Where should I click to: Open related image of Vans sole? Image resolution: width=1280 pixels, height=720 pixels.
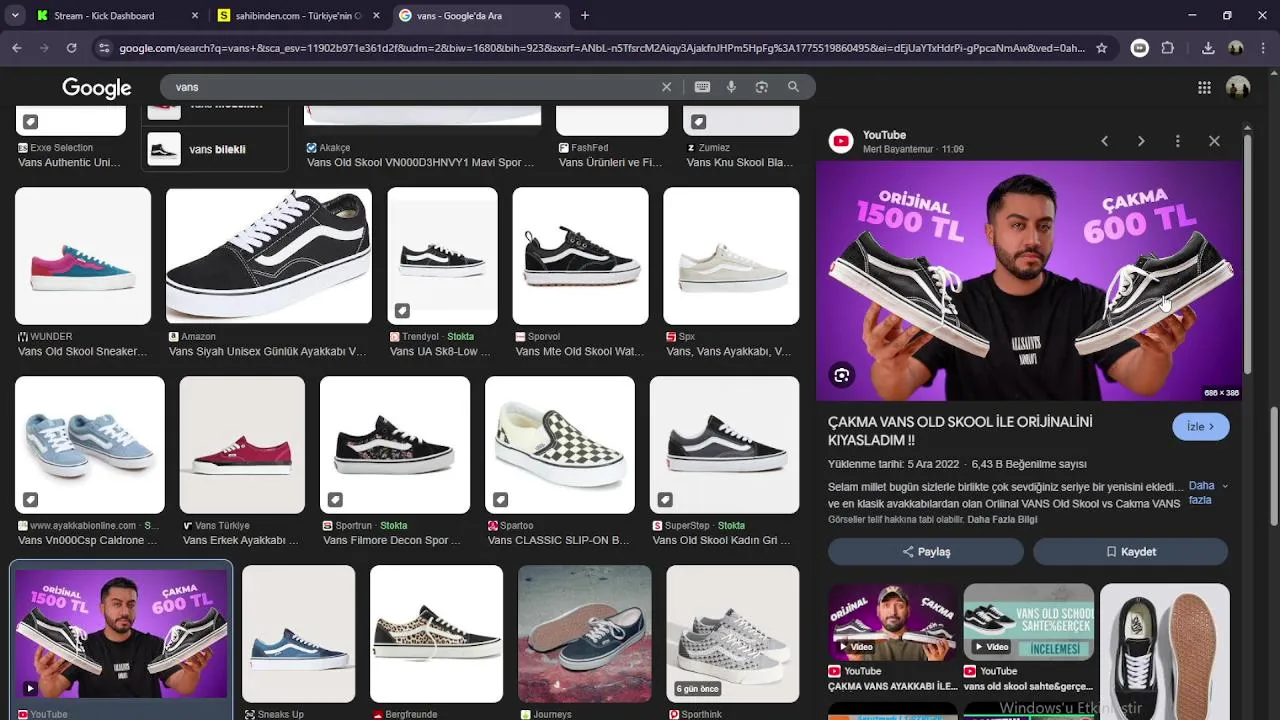tap(1165, 651)
